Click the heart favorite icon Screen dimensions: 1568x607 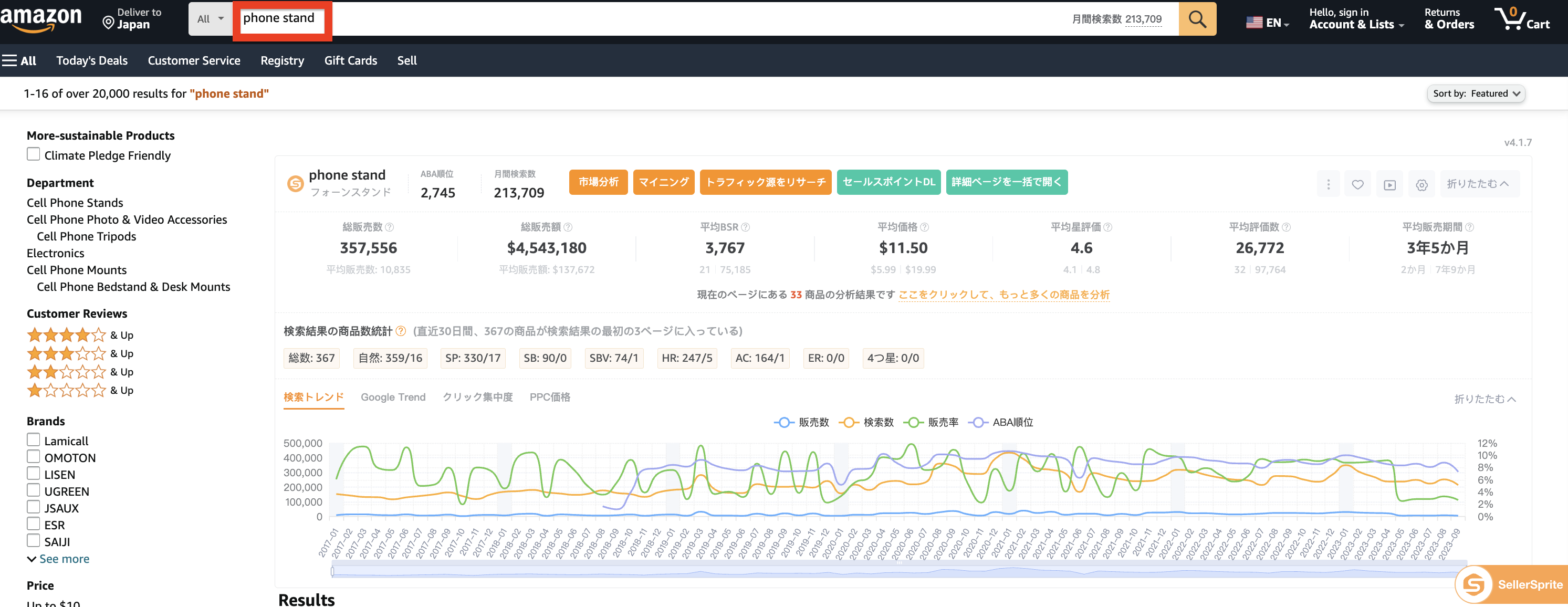point(1357,184)
